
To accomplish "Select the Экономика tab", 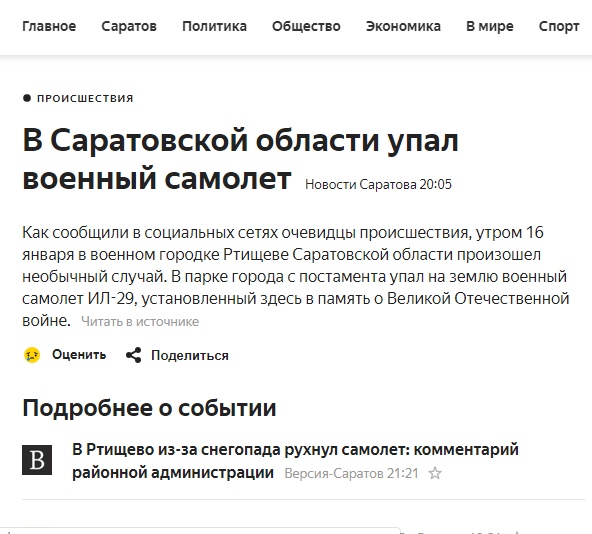I will pyautogui.click(x=403, y=26).
